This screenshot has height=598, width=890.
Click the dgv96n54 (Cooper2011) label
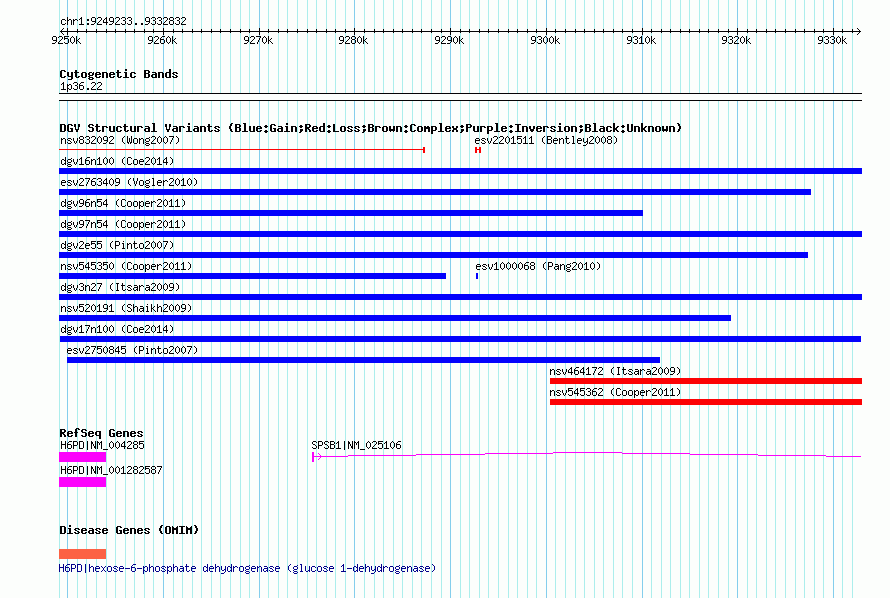[x=123, y=203]
